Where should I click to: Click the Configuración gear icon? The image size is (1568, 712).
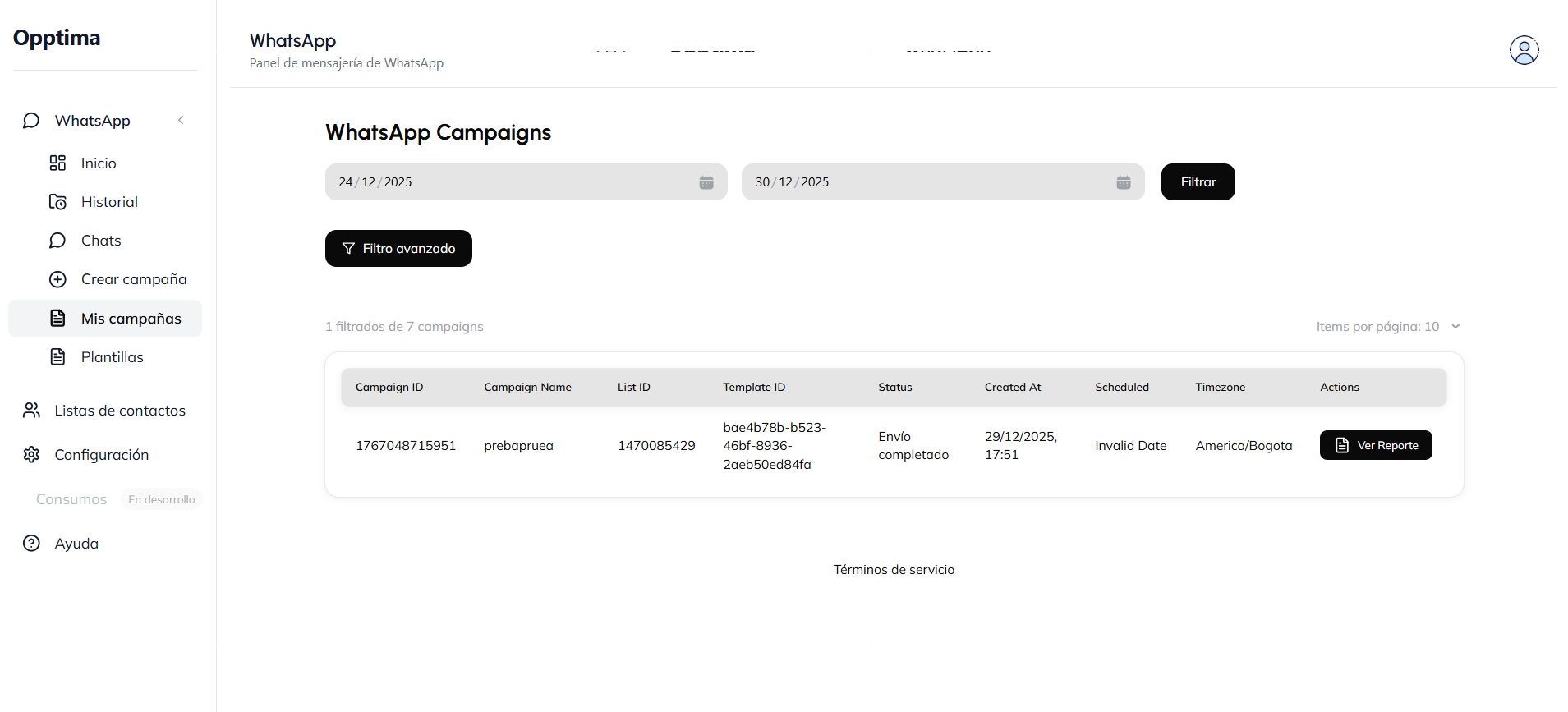point(31,455)
